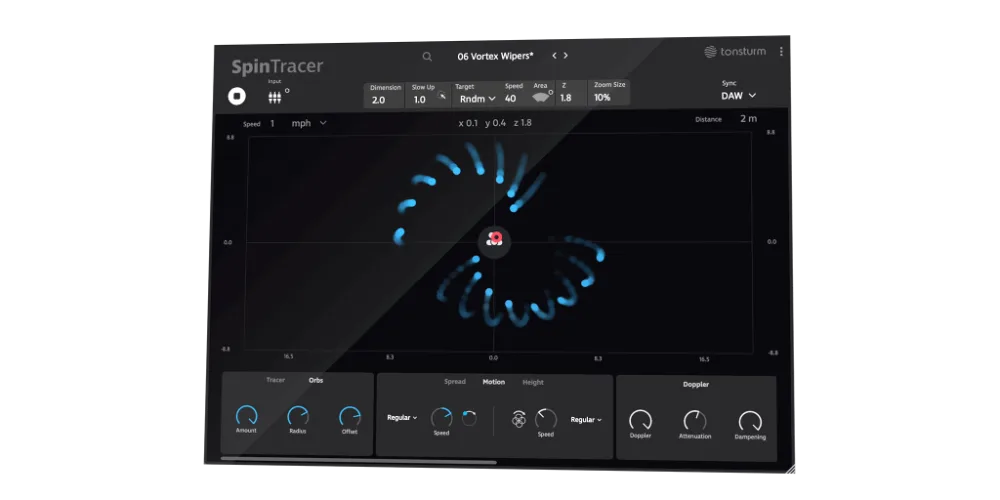Open the right Regular mode dropdown
The height and width of the screenshot is (500, 1000).
click(x=586, y=420)
